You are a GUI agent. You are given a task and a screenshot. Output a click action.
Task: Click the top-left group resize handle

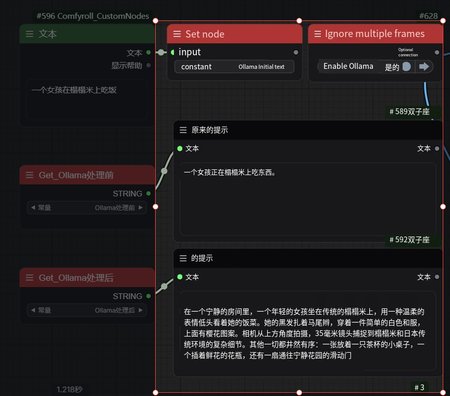click(x=155, y=21)
